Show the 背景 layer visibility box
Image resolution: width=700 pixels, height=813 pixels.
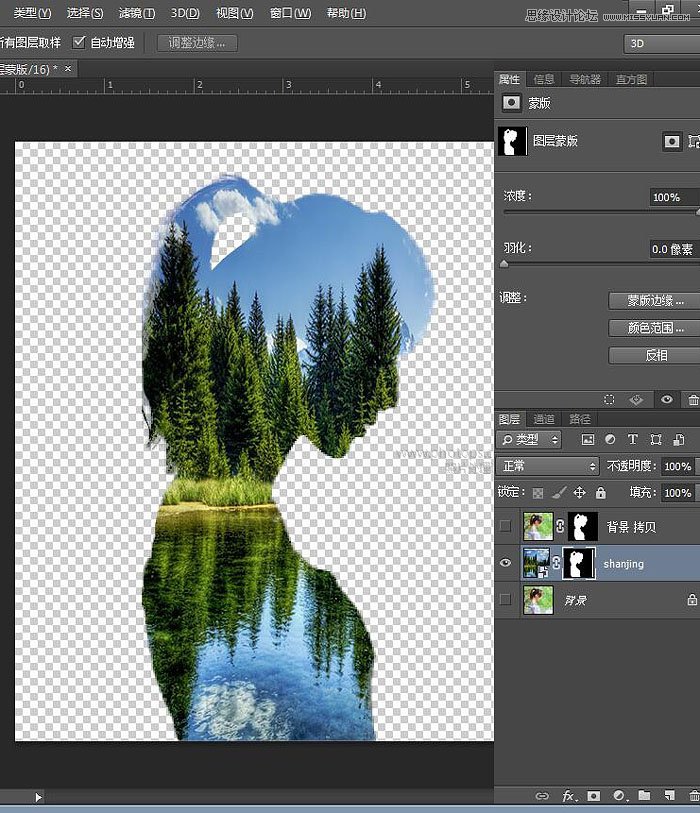point(505,600)
